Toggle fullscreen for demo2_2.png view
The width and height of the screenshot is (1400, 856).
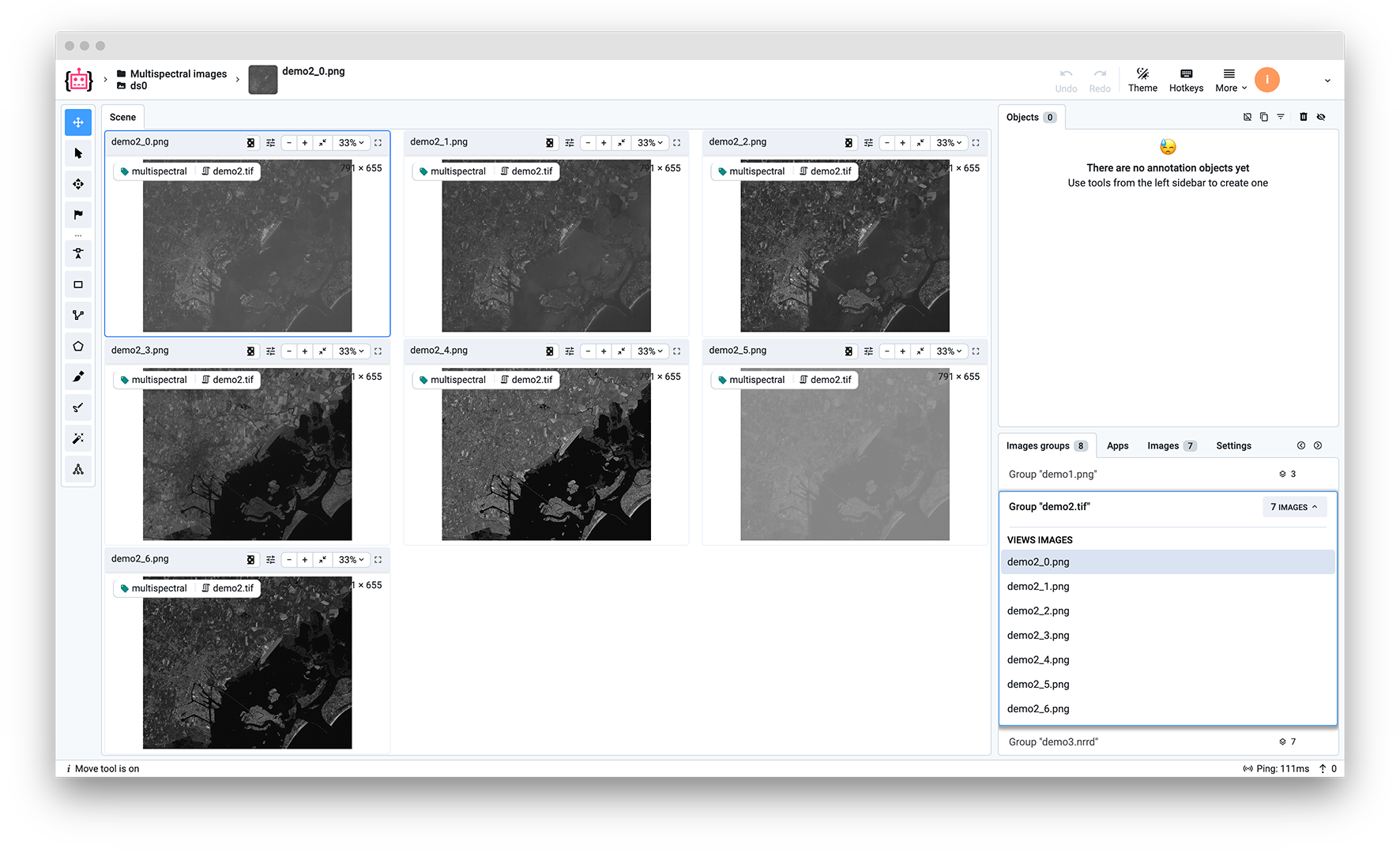976,143
